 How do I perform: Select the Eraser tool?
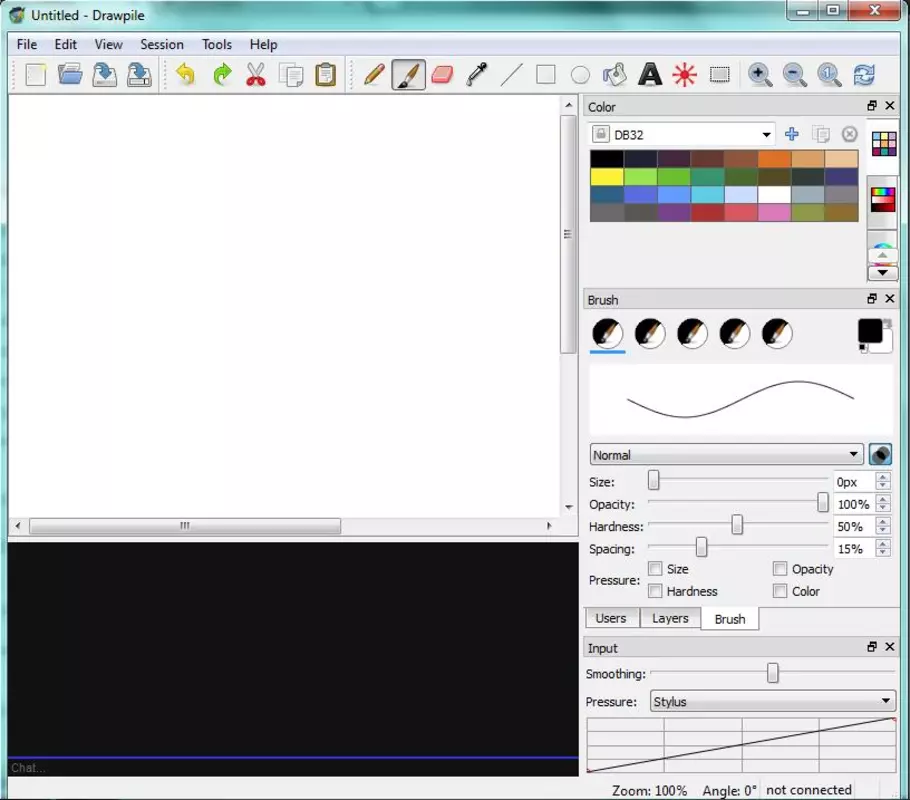(442, 75)
